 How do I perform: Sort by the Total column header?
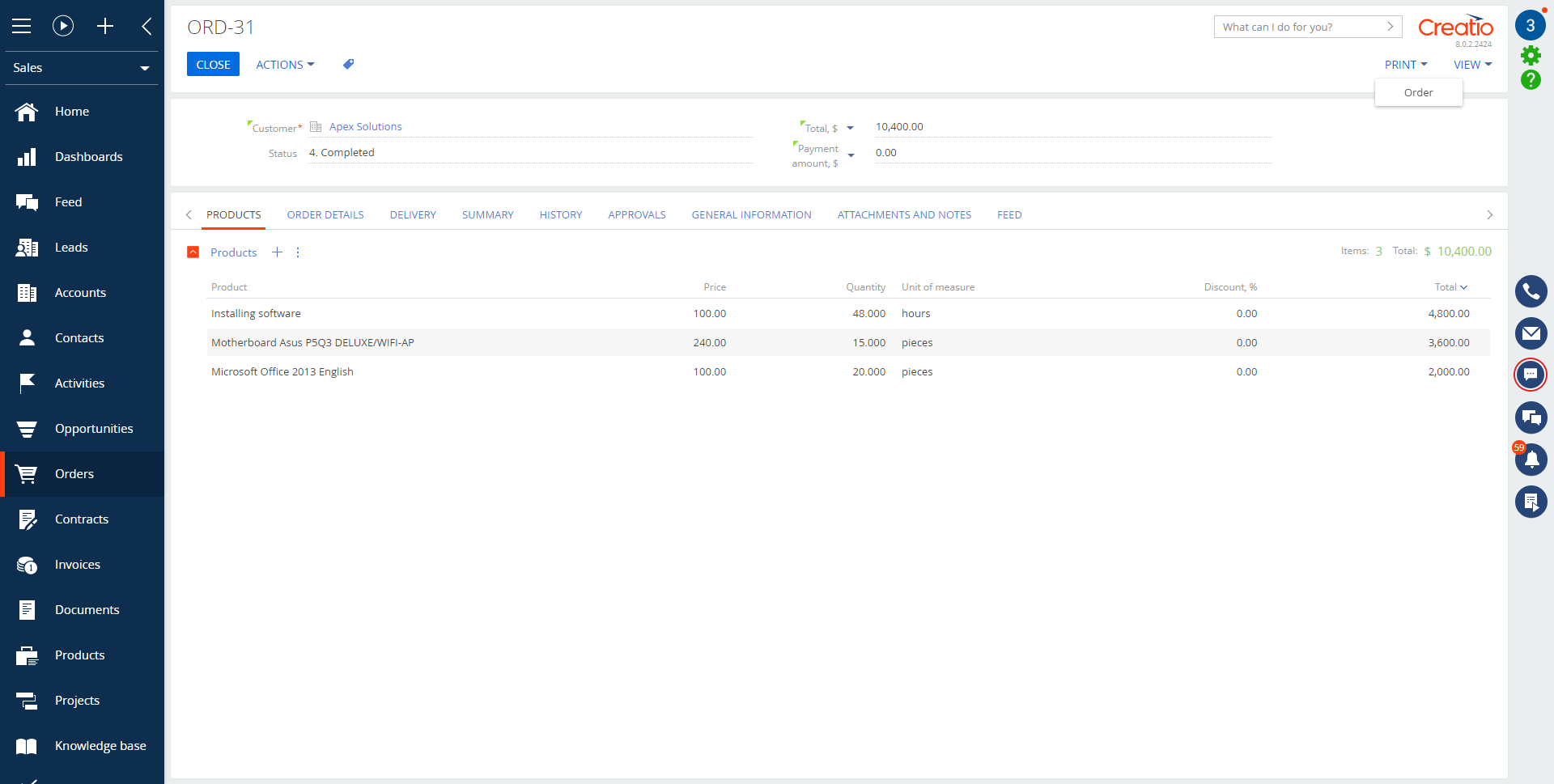tap(1446, 287)
